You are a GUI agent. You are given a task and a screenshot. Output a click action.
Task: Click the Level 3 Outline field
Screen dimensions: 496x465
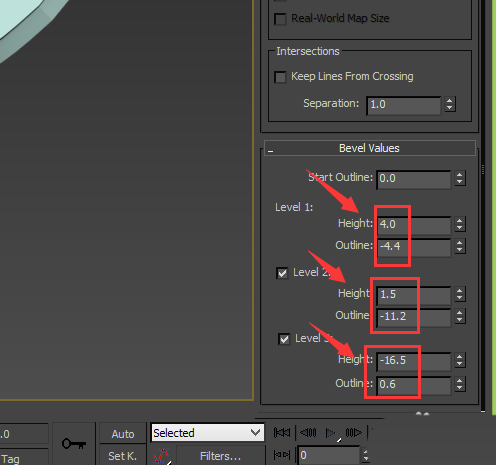(413, 386)
